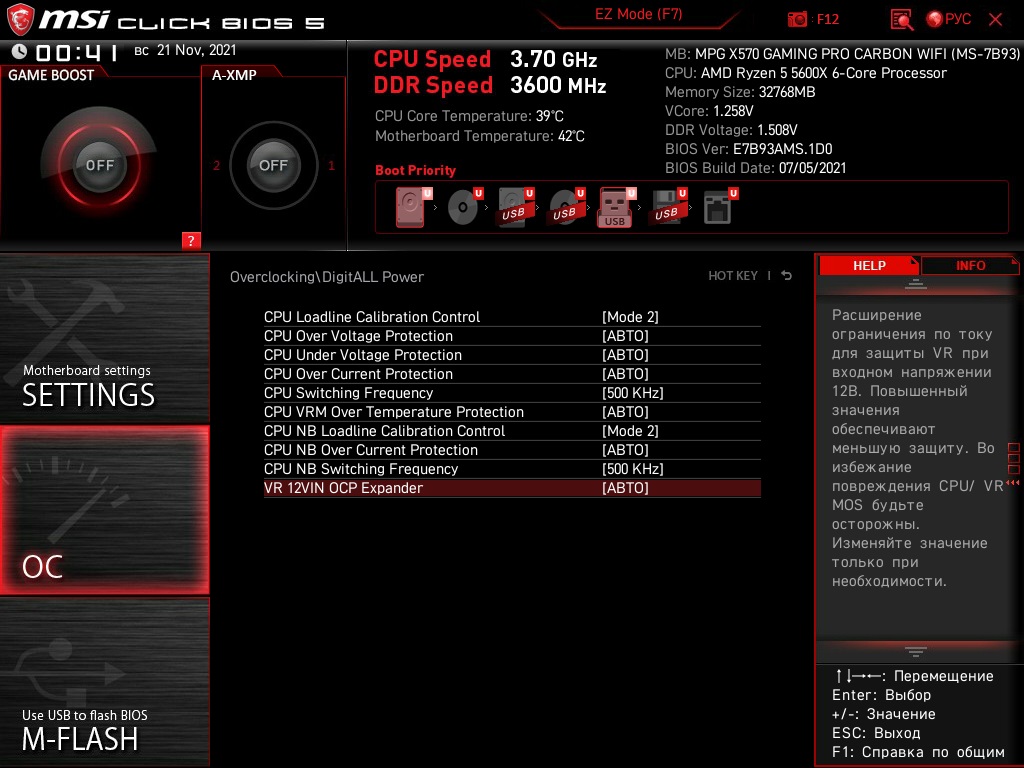This screenshot has height=768, width=1024.
Task: Click the help panel bottom scroll grip
Action: [x=916, y=651]
